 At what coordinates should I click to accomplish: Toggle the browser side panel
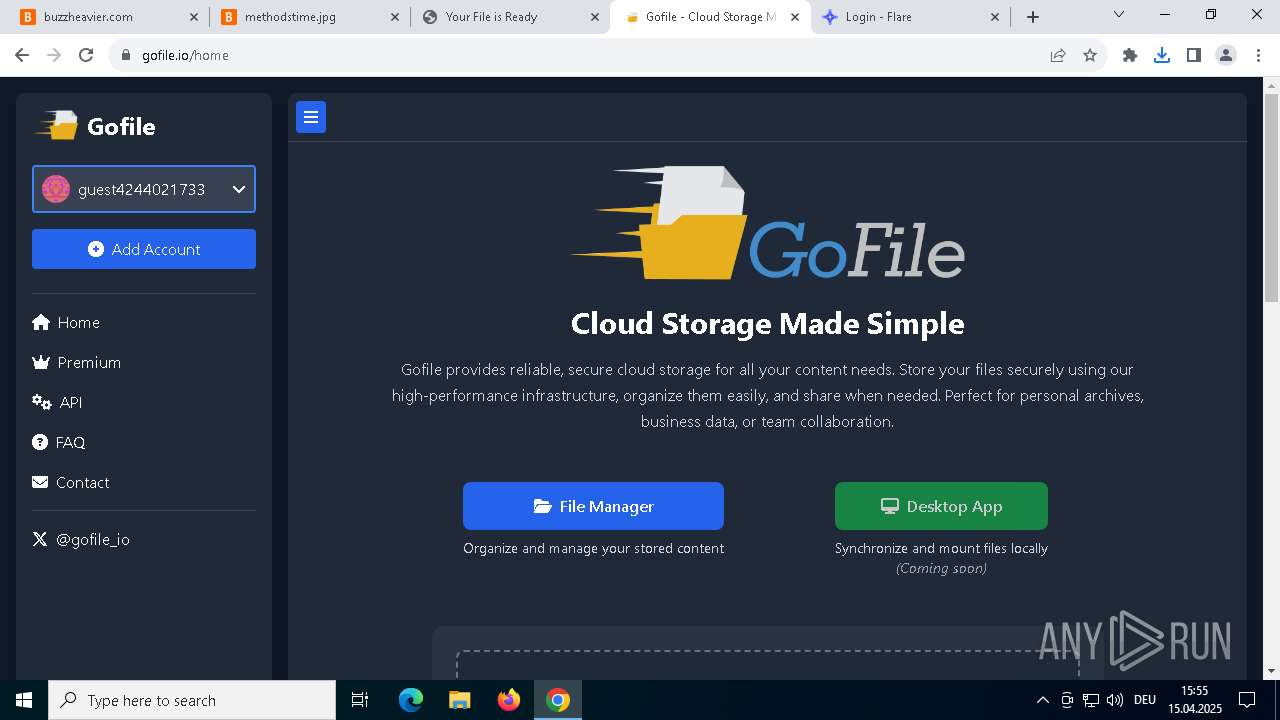point(1194,55)
